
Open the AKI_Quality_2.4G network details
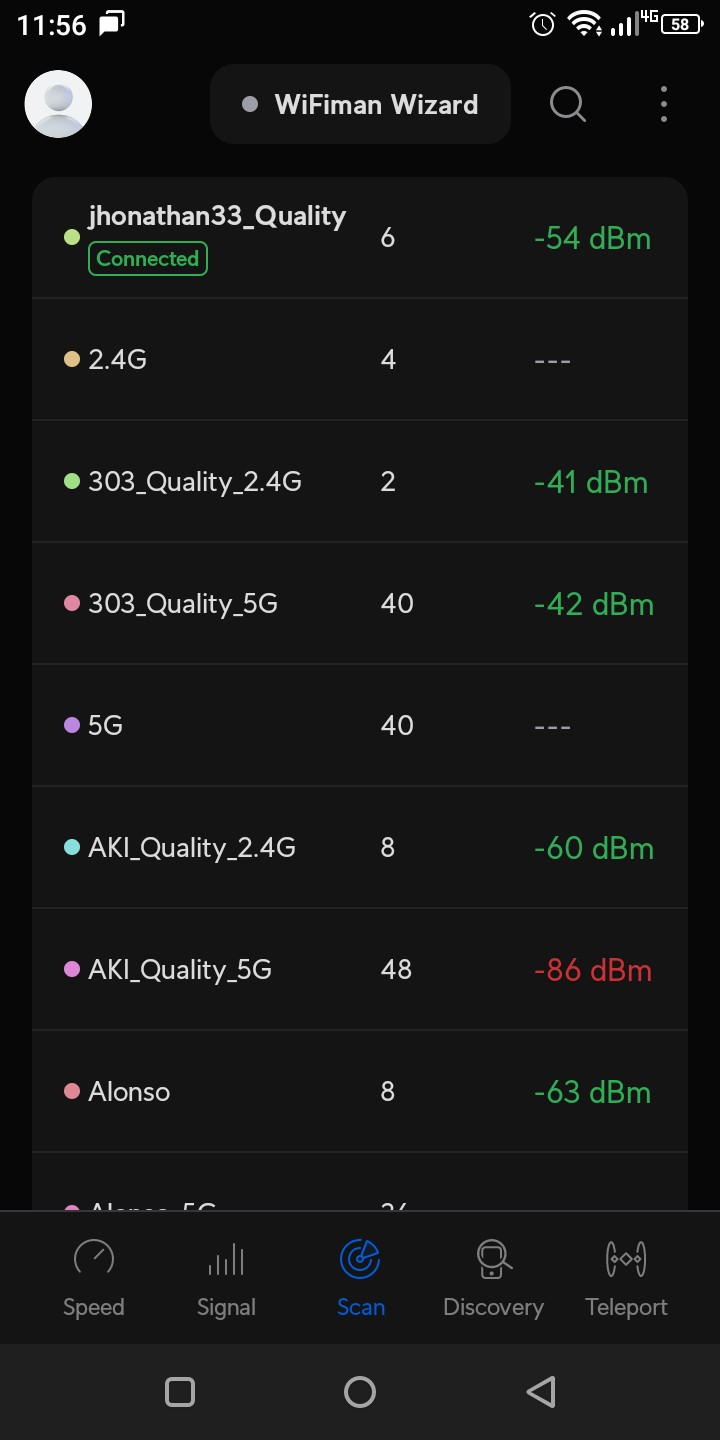click(192, 848)
